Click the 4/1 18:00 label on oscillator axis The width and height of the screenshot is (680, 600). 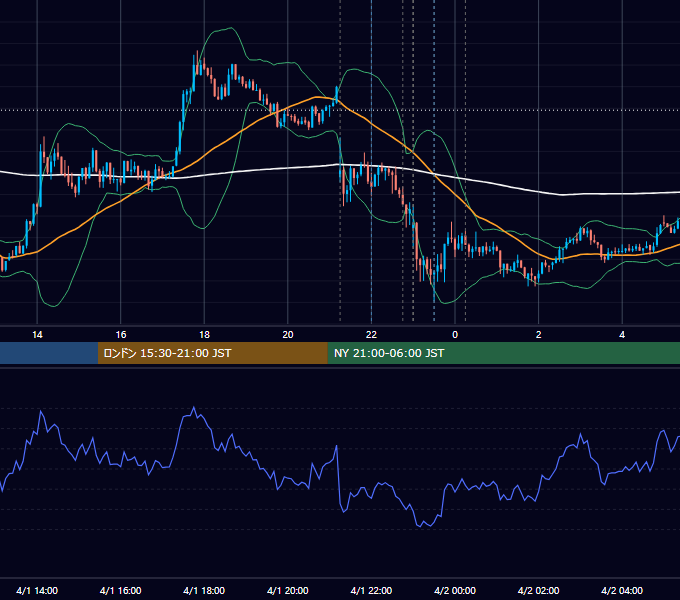(204, 590)
